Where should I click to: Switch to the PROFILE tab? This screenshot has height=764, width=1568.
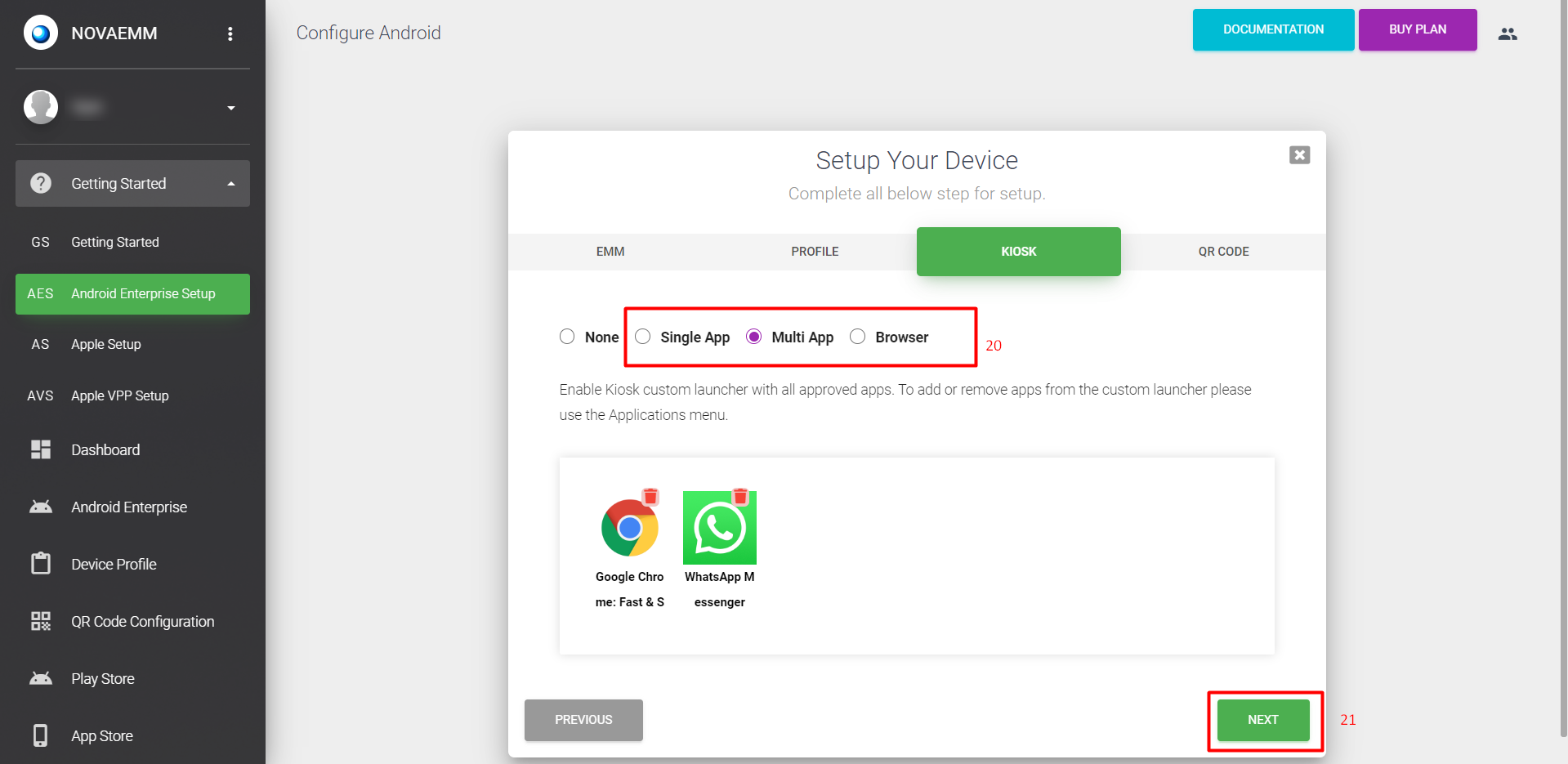[815, 252]
